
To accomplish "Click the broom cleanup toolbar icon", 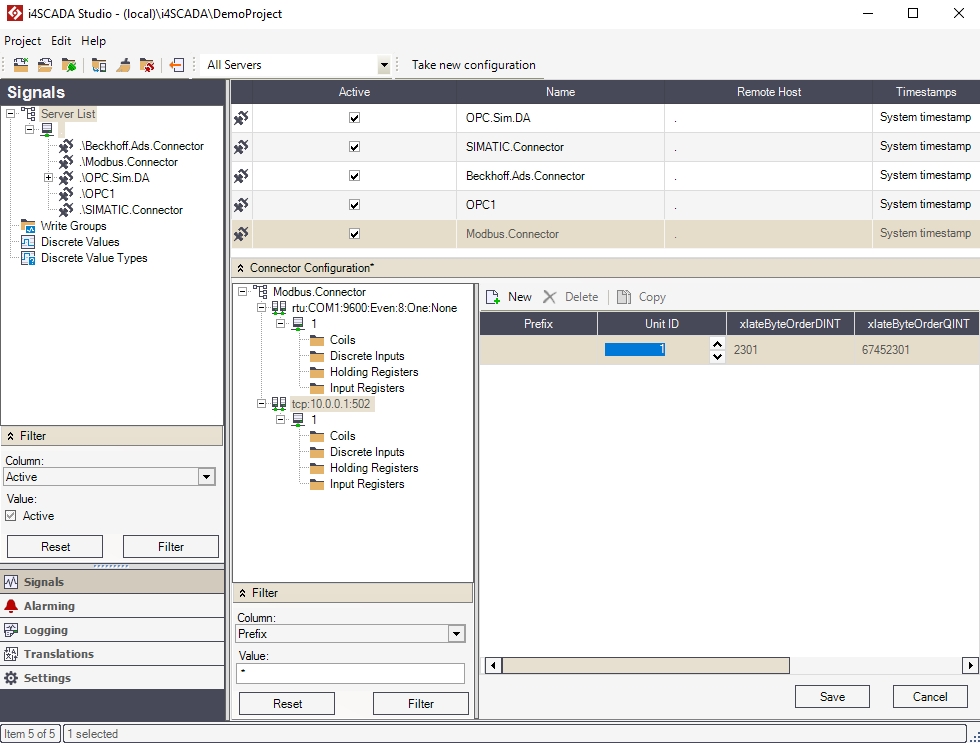I will click(123, 65).
